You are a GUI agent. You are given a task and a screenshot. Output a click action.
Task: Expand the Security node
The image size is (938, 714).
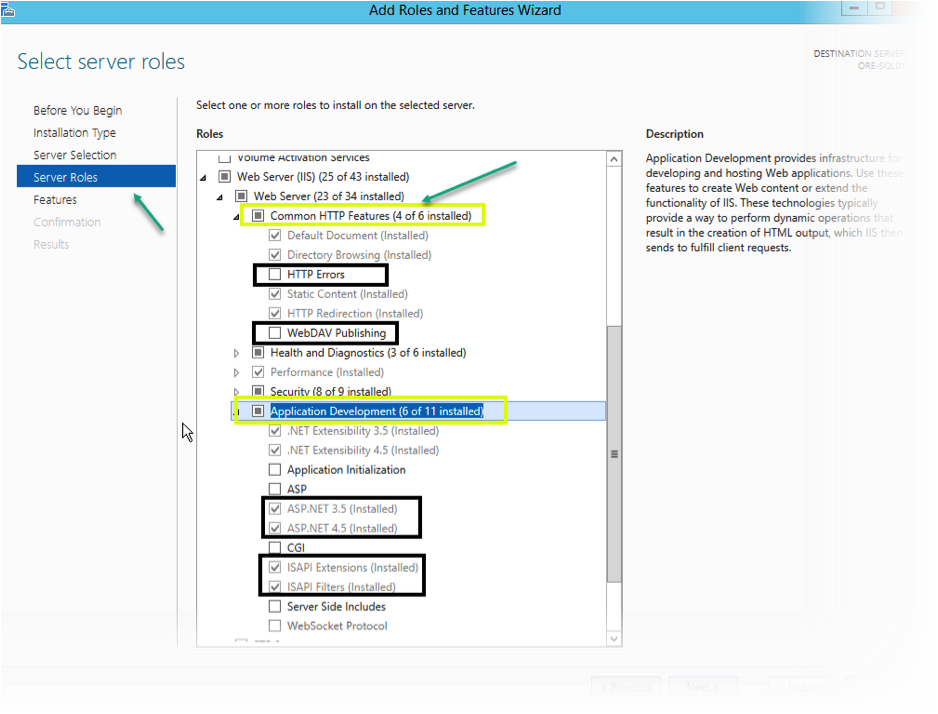pos(236,392)
